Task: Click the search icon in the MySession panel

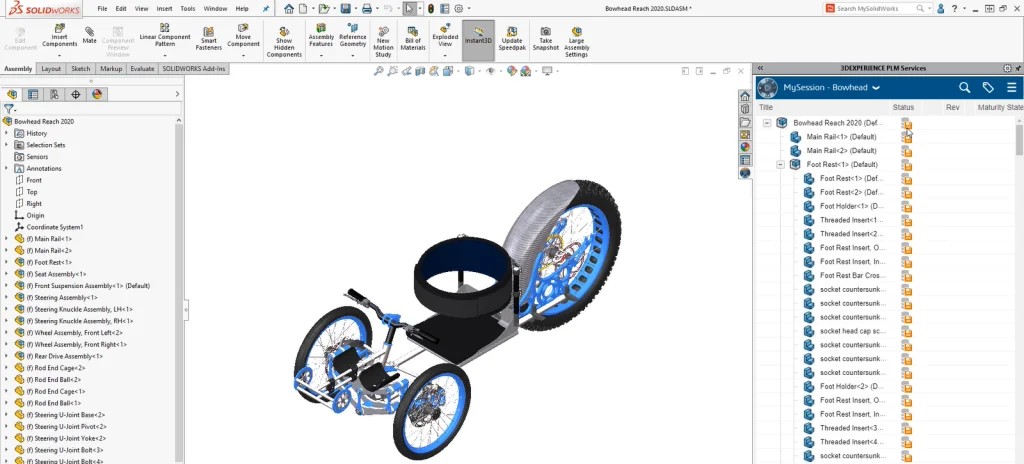Action: [x=964, y=88]
